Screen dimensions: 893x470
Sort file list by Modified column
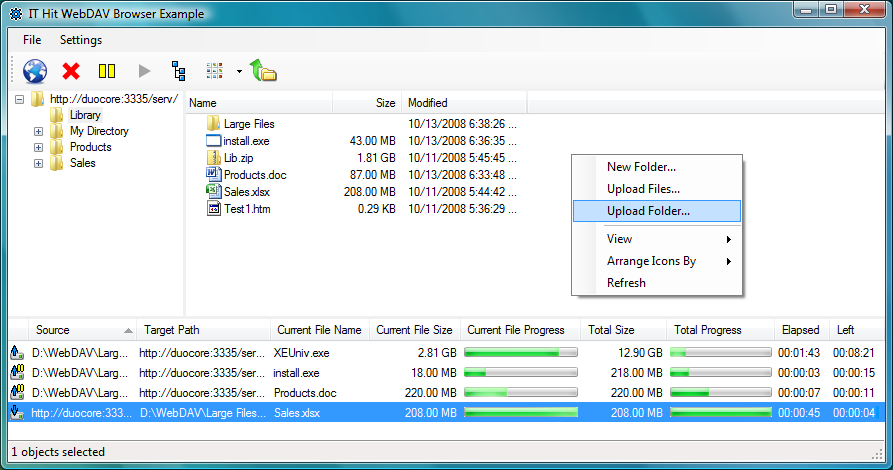point(464,103)
